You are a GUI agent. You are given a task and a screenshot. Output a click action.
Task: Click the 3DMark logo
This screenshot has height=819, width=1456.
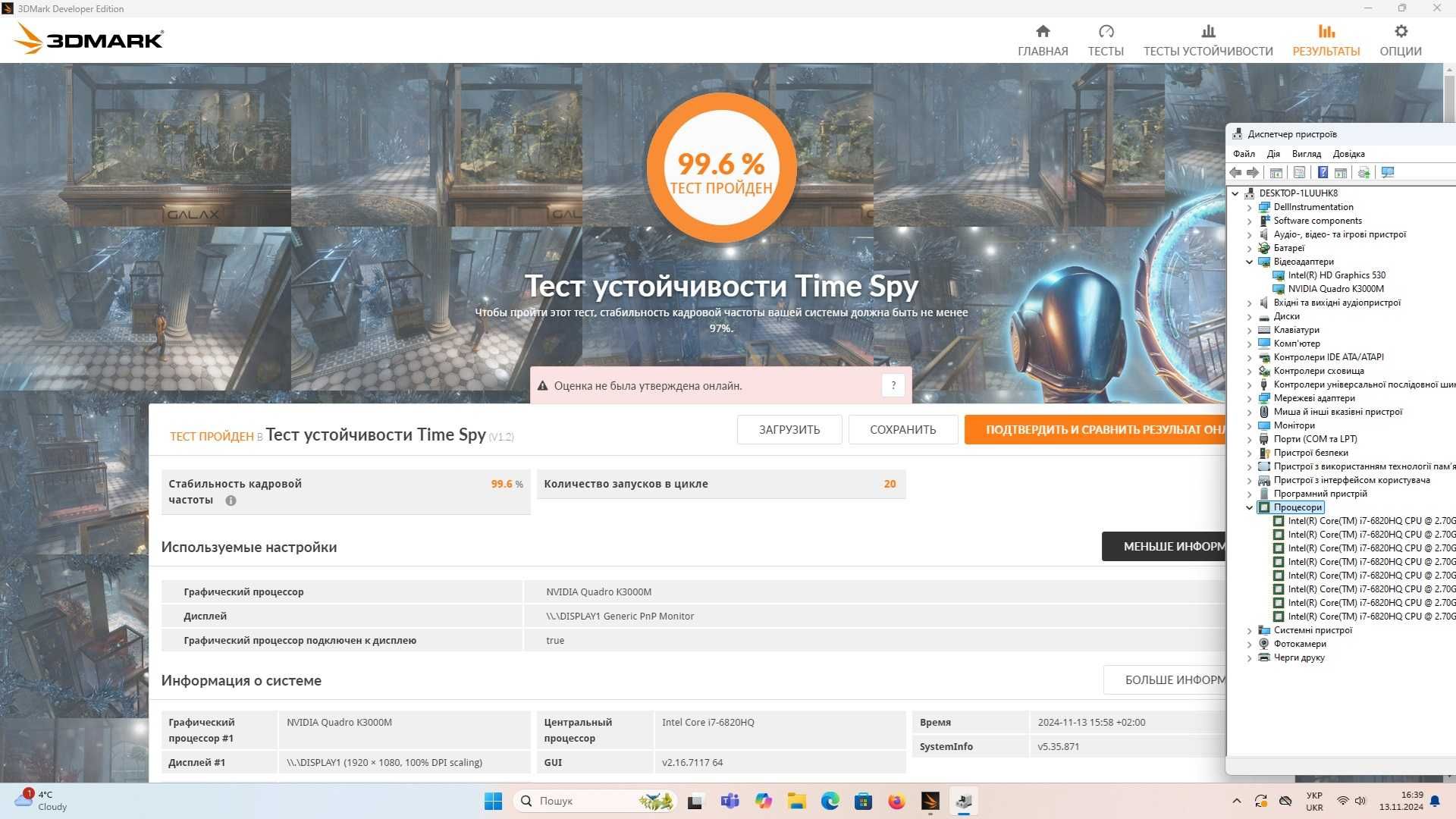pyautogui.click(x=89, y=39)
